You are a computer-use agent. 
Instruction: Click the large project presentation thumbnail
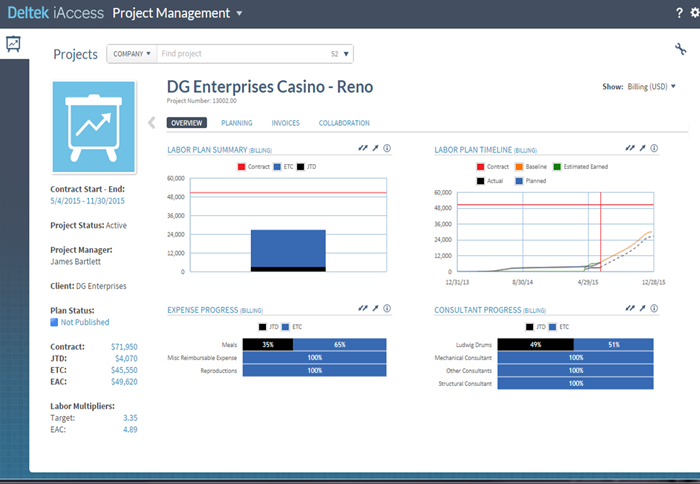[x=94, y=127]
